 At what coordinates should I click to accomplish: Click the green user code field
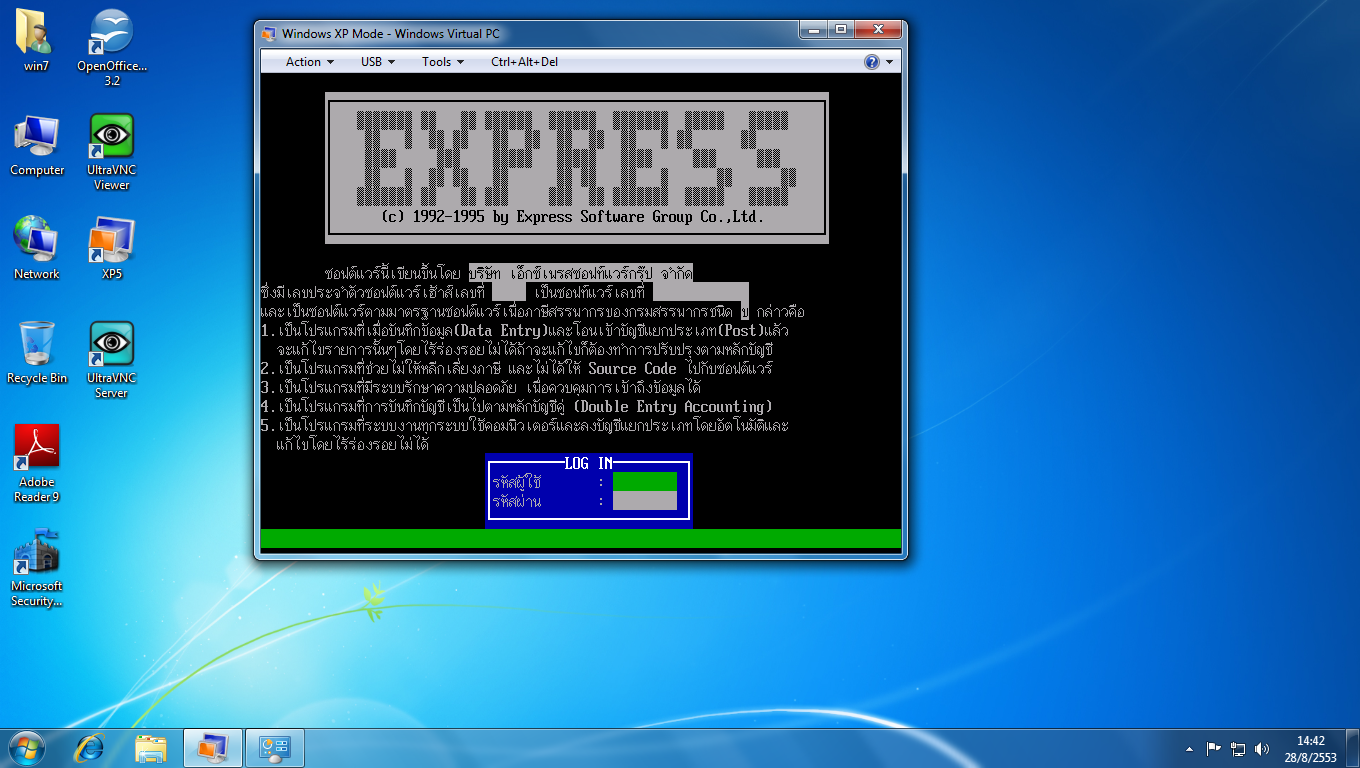point(644,482)
